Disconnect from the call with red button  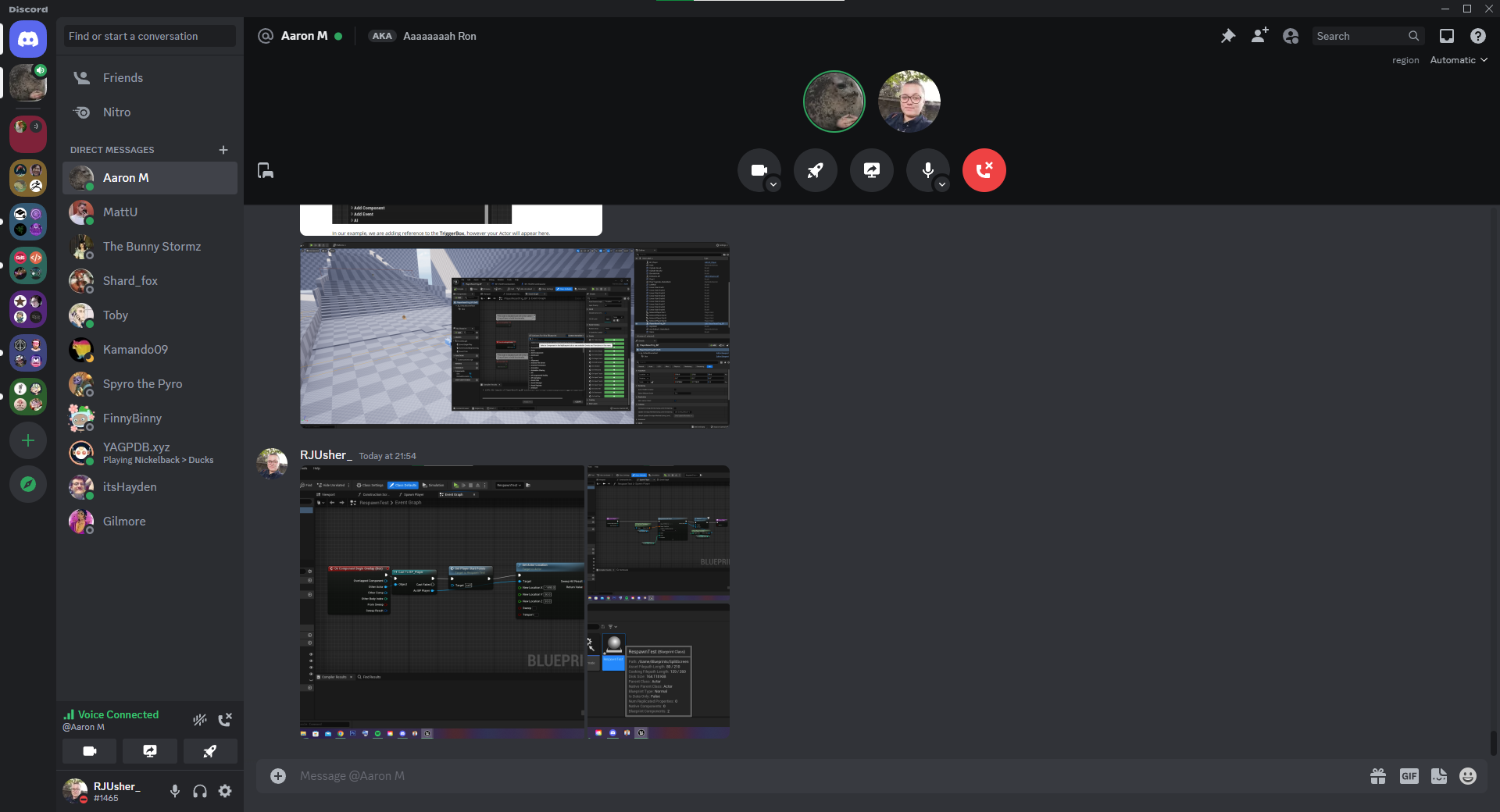pos(984,170)
